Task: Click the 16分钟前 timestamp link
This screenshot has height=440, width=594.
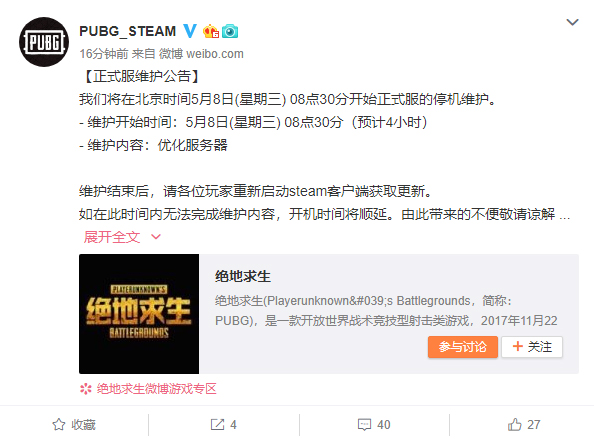Action: pyautogui.click(x=104, y=54)
